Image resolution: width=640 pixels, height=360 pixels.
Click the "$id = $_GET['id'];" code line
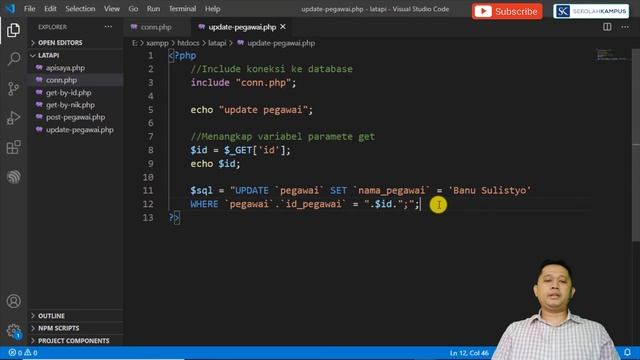pyautogui.click(x=240, y=150)
